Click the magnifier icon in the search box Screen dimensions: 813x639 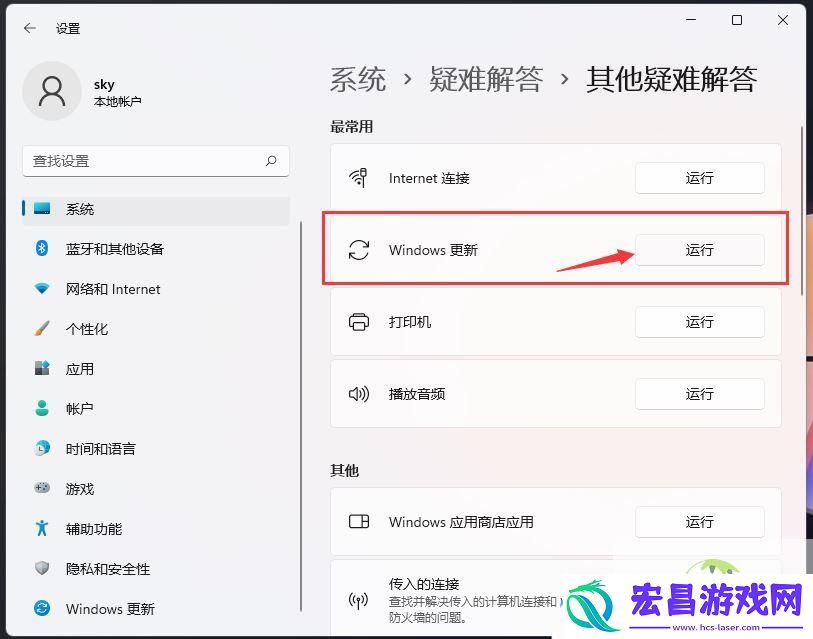coord(271,161)
